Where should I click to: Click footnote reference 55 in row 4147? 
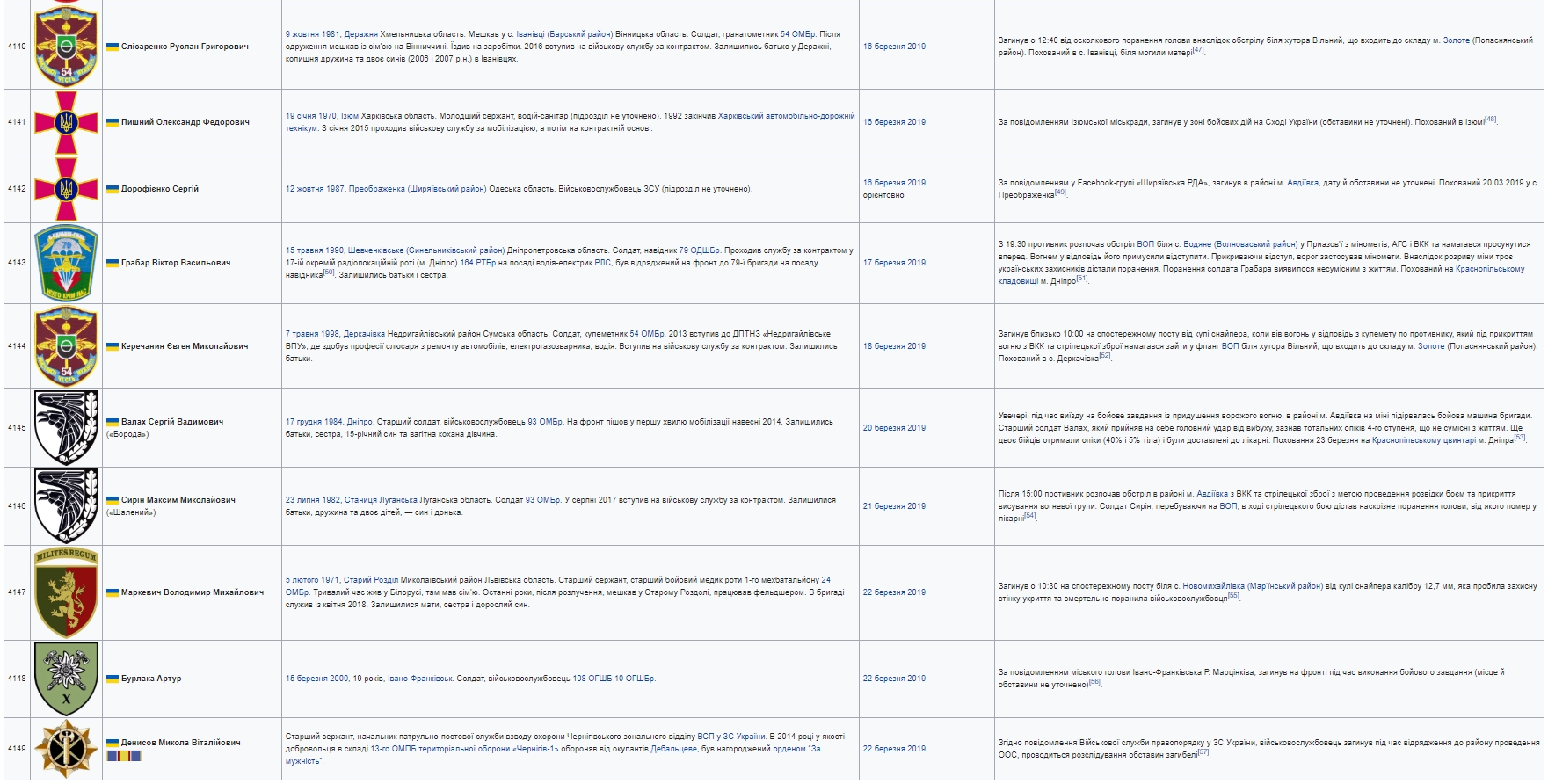(x=1233, y=596)
